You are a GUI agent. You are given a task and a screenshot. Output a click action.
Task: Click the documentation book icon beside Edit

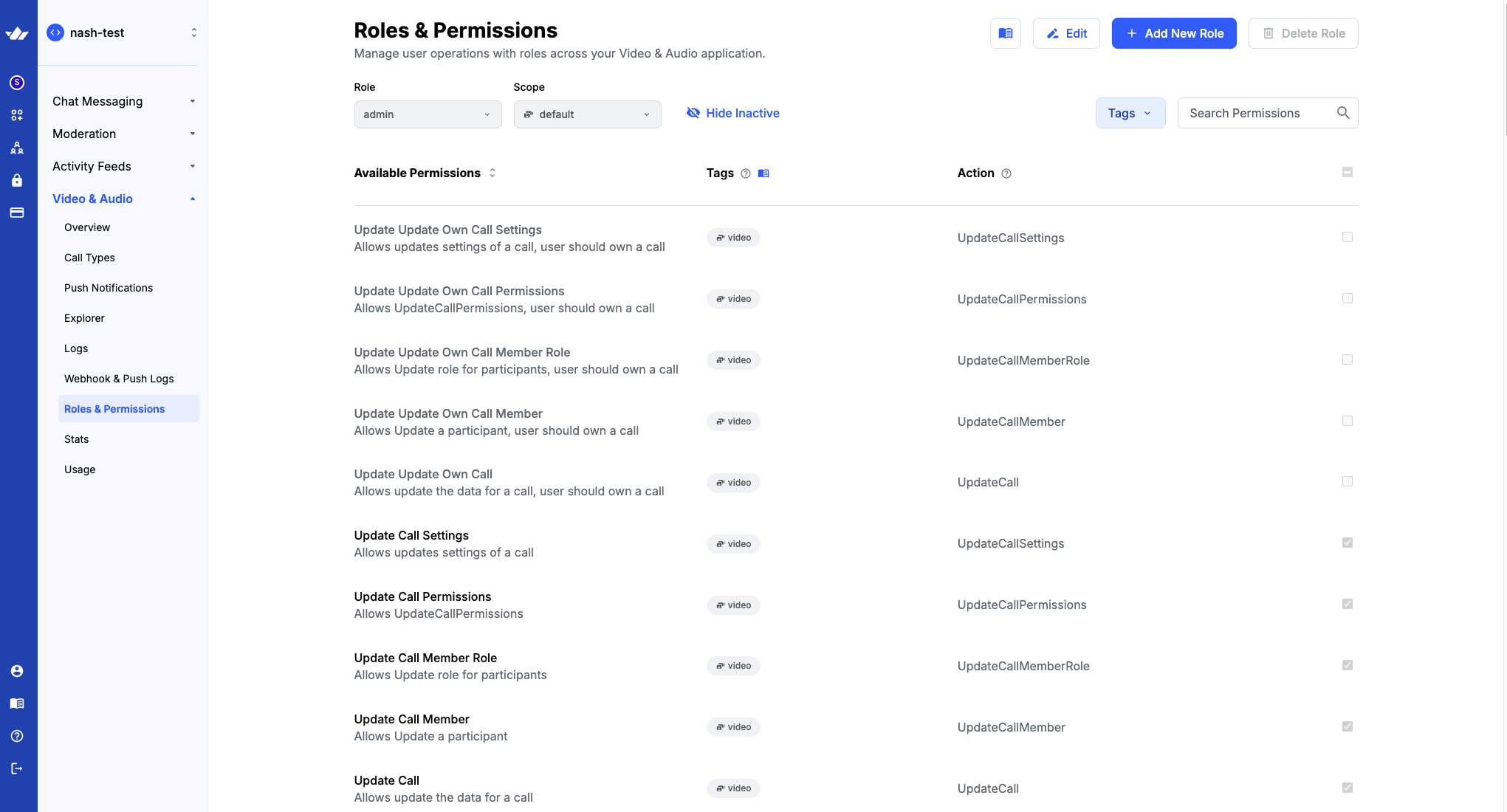tap(1005, 33)
